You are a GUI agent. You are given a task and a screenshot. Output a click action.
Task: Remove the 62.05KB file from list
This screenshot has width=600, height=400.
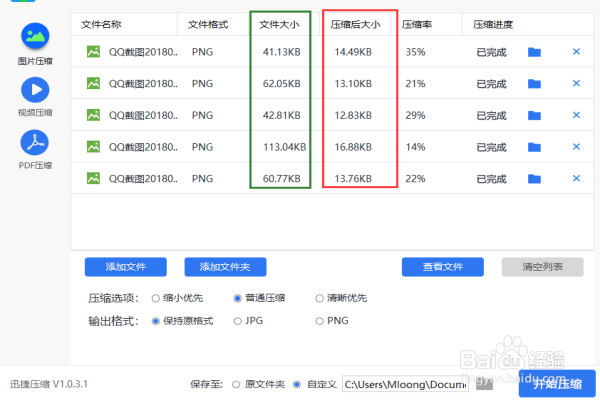(576, 83)
